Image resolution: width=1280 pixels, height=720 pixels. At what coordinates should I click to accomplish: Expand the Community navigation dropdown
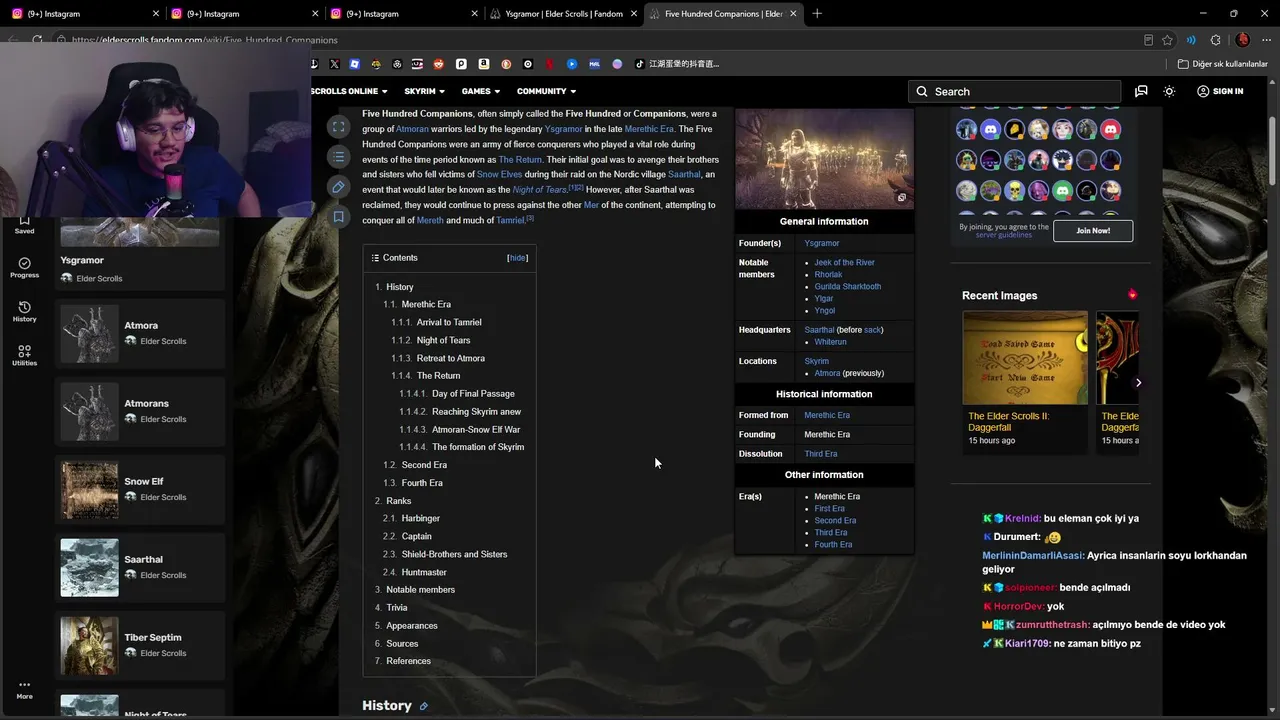click(x=546, y=91)
